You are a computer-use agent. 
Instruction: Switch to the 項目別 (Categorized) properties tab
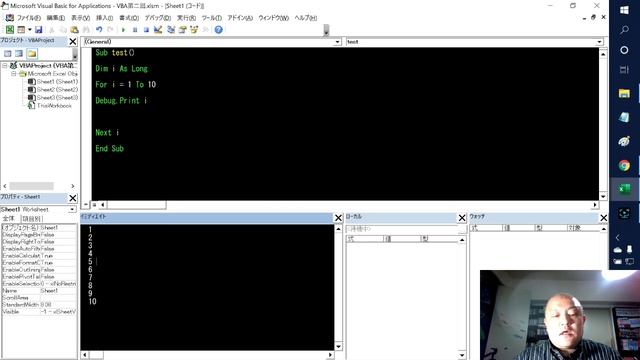click(x=32, y=218)
